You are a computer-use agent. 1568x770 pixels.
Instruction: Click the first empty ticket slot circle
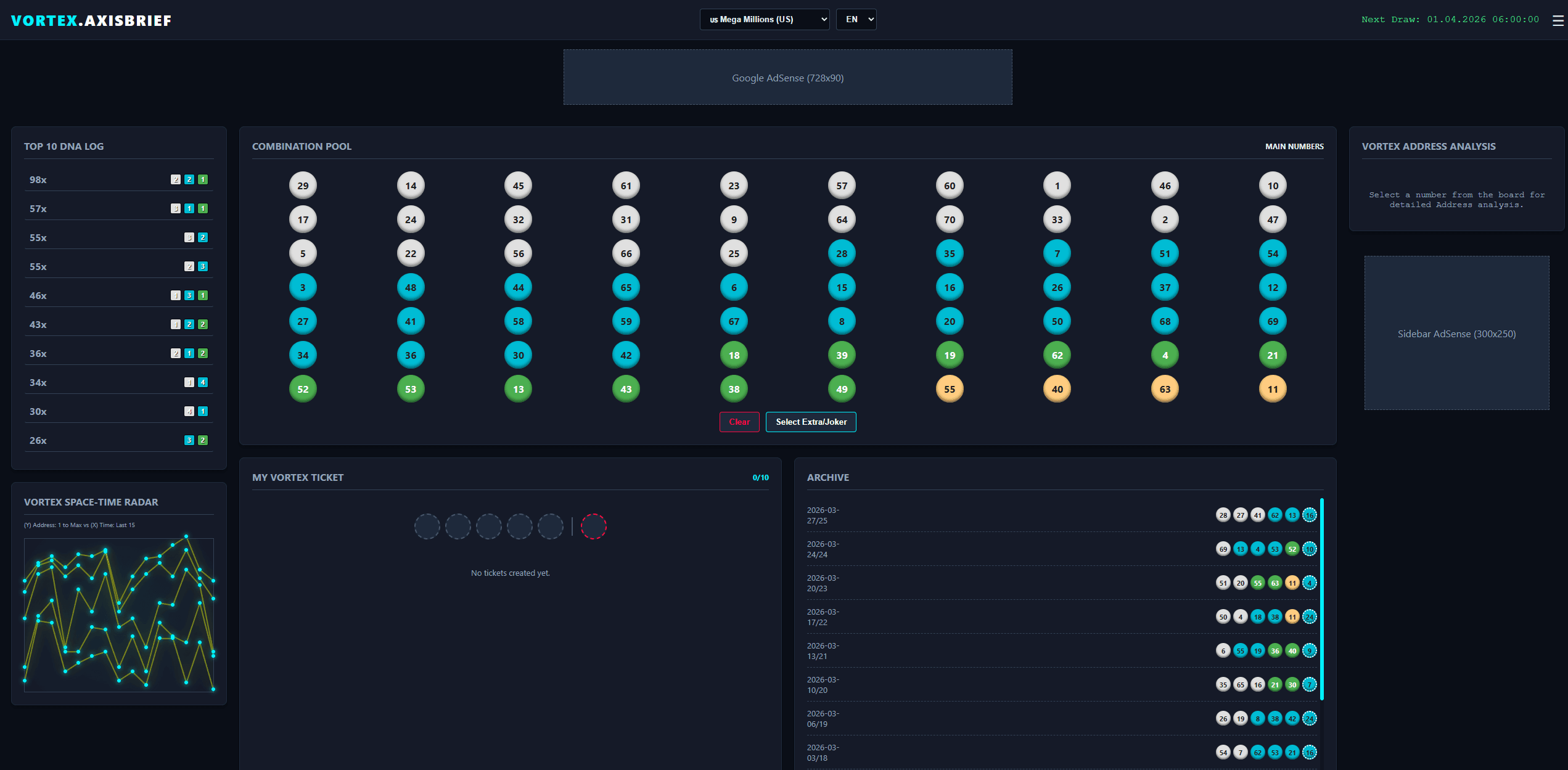(427, 526)
